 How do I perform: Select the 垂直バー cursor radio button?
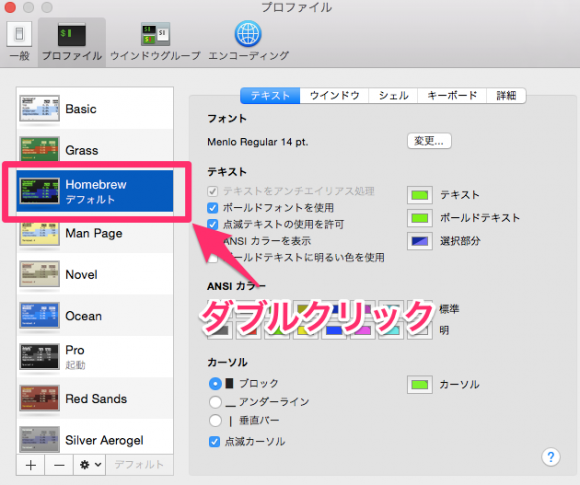(x=215, y=420)
